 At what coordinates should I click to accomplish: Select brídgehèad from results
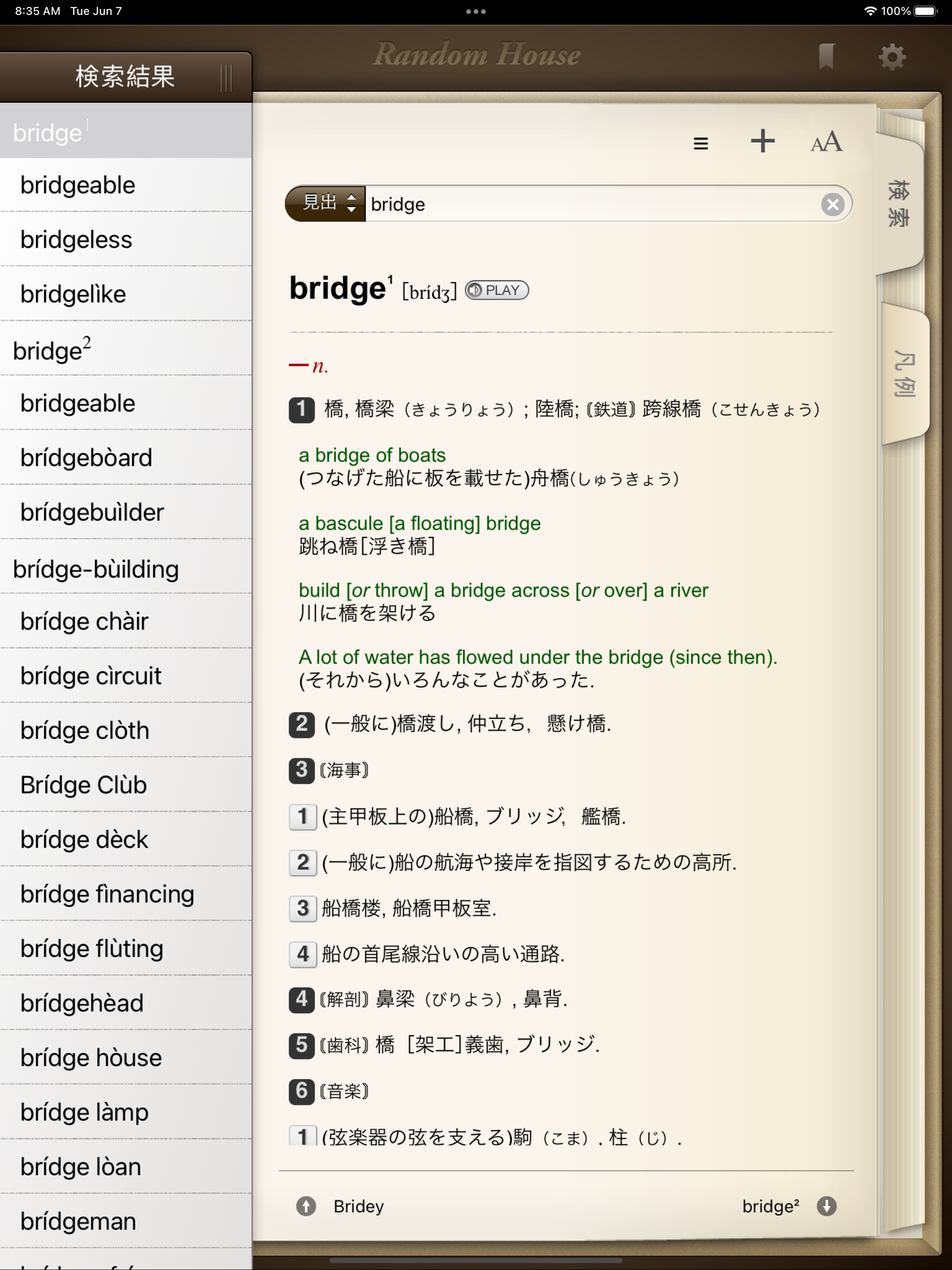81,1003
